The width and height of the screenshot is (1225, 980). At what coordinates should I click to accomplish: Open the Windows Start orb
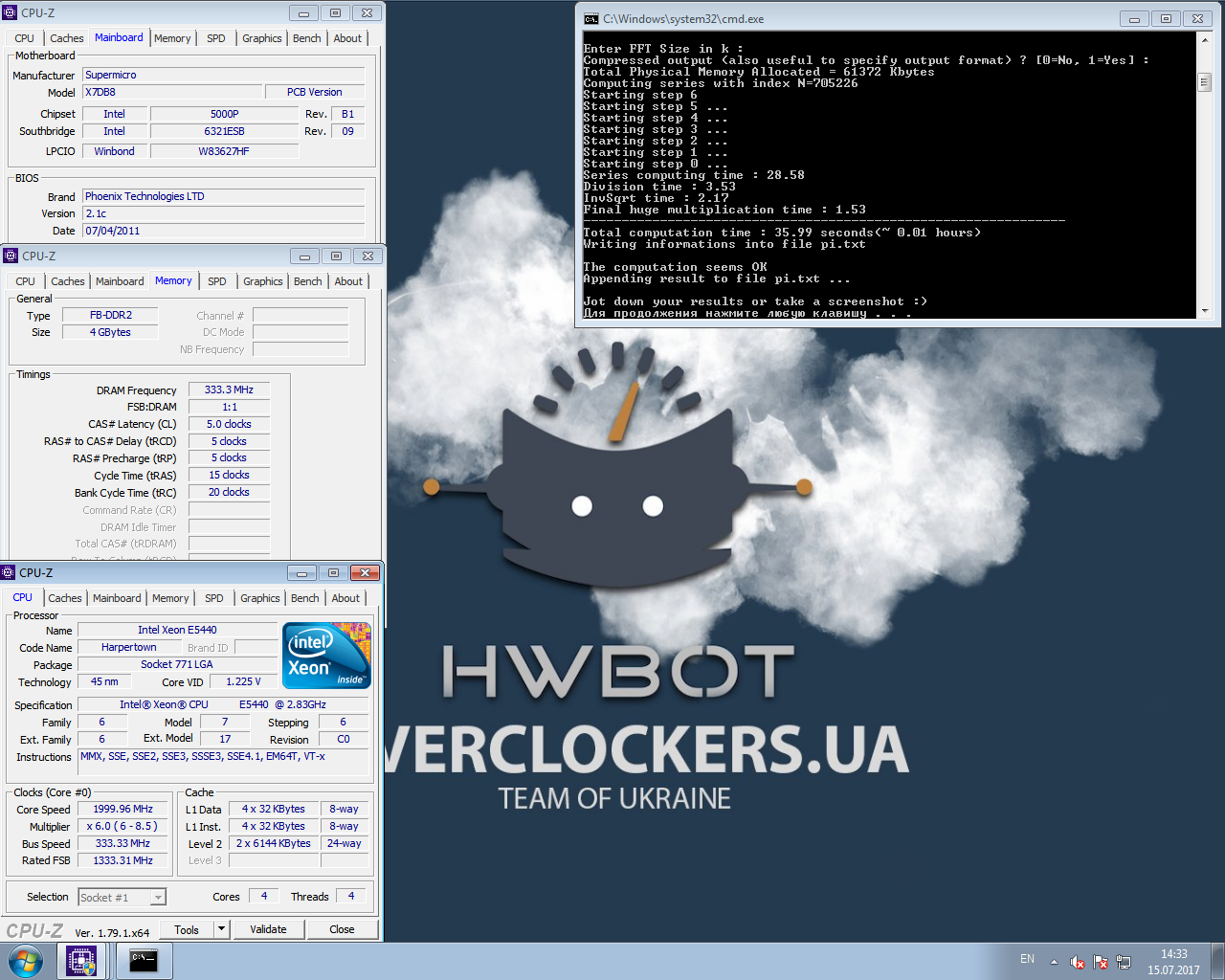coord(24,961)
